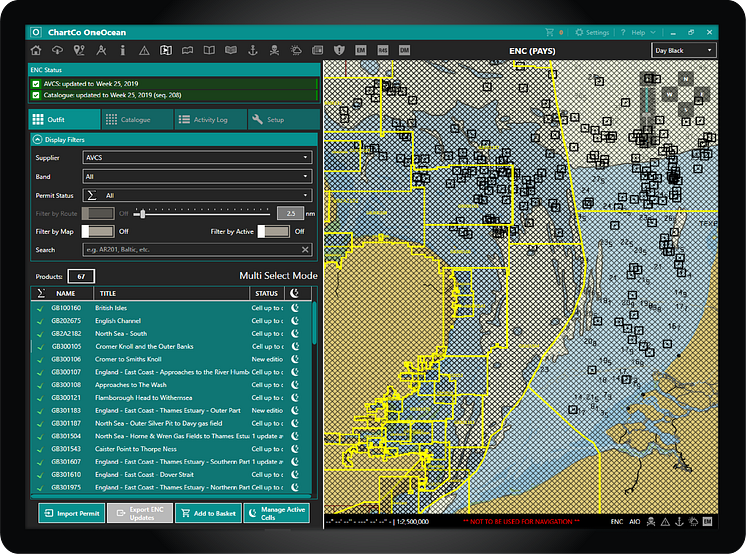Click the cloud download icon
The image size is (746, 554).
coord(58,50)
